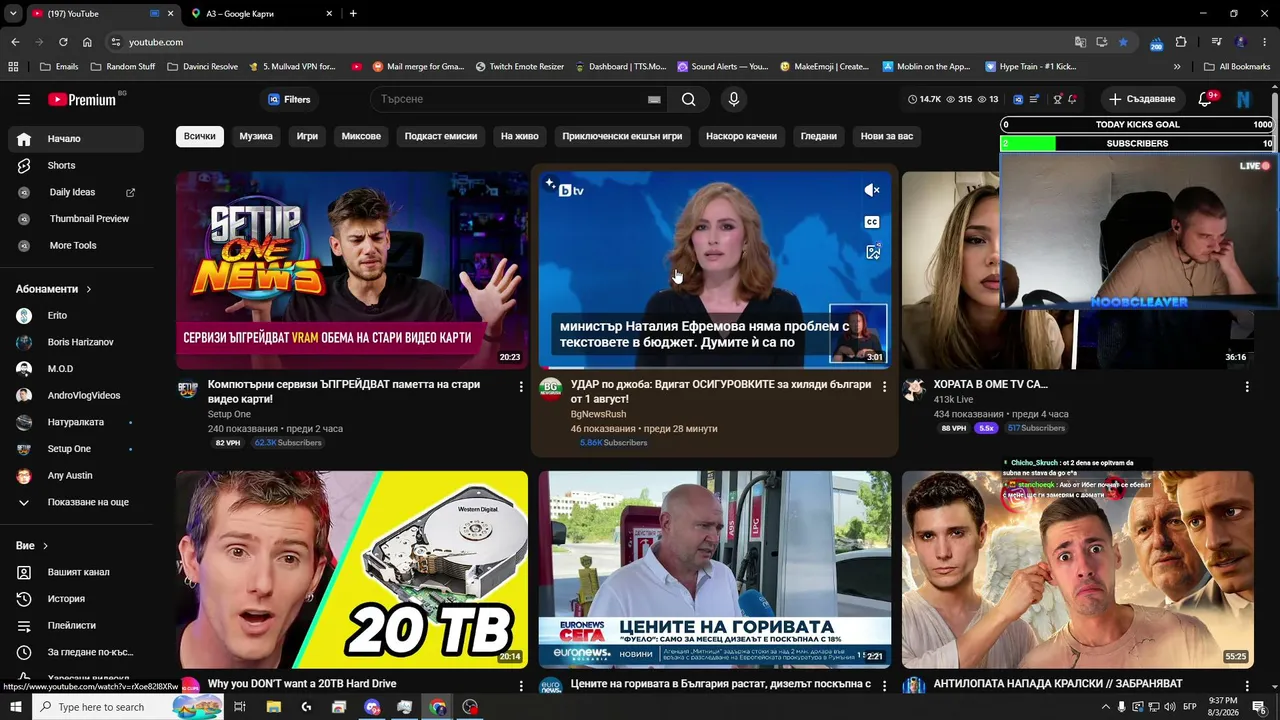
Task: Show more bookmarks with the double chevron
Action: (x=1177, y=67)
